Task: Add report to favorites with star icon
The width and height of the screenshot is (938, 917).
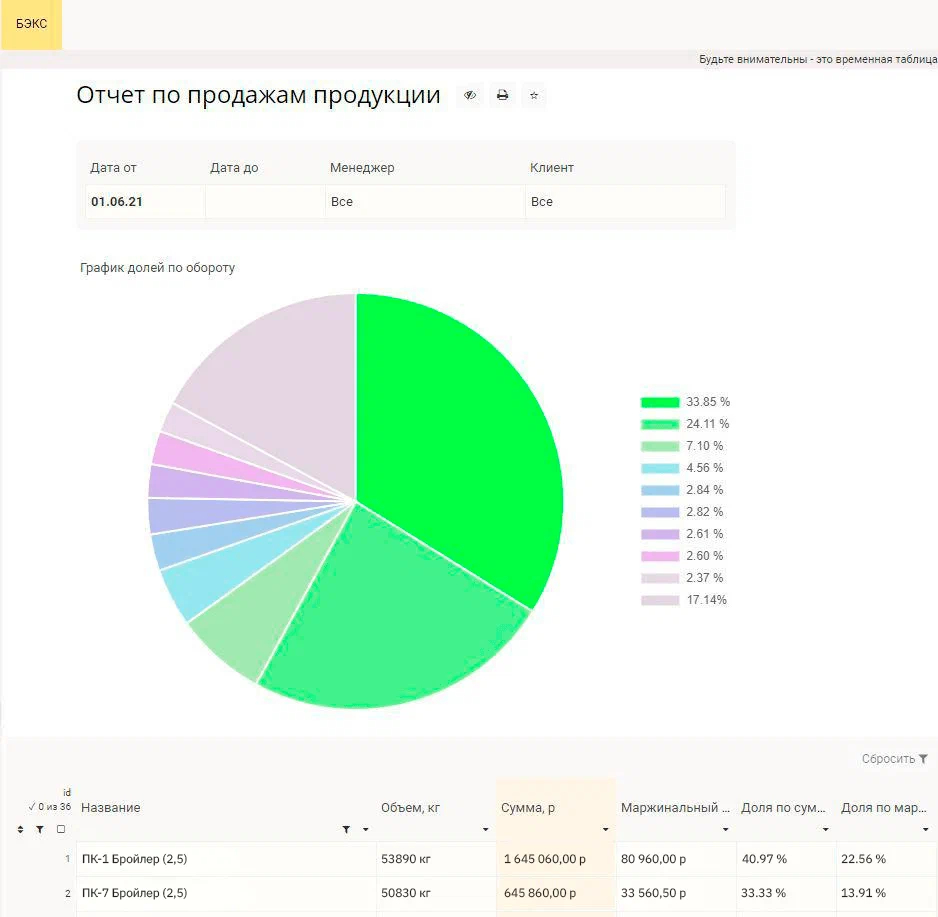Action: click(534, 96)
